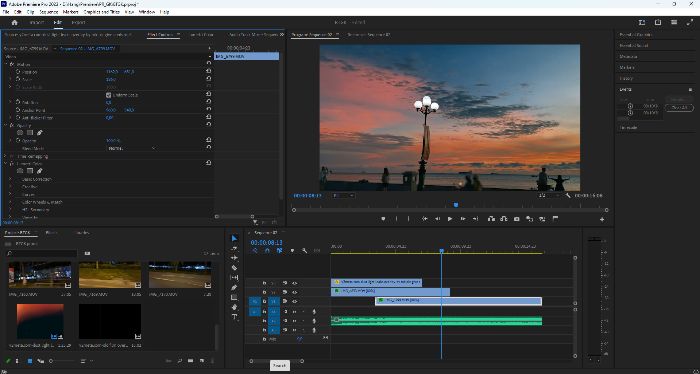Open the Sequence menu

(x=49, y=12)
